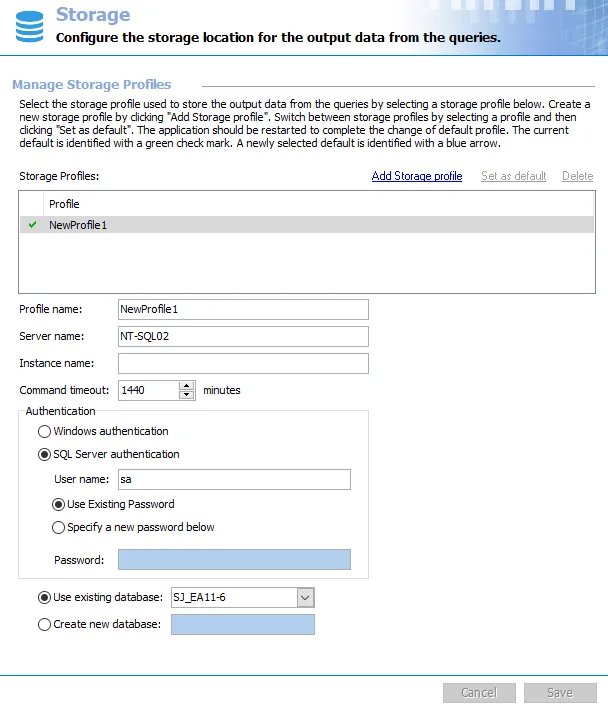
Task: Choose Specify a new password below
Action: pos(58,527)
